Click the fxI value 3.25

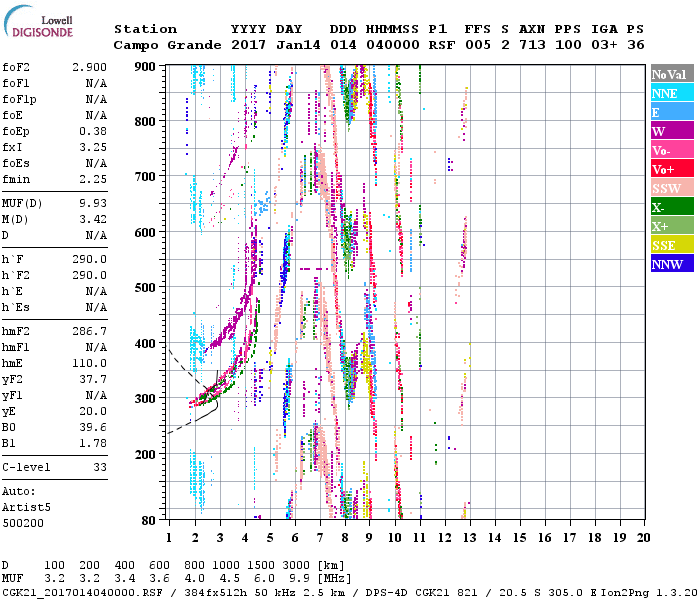93,147
